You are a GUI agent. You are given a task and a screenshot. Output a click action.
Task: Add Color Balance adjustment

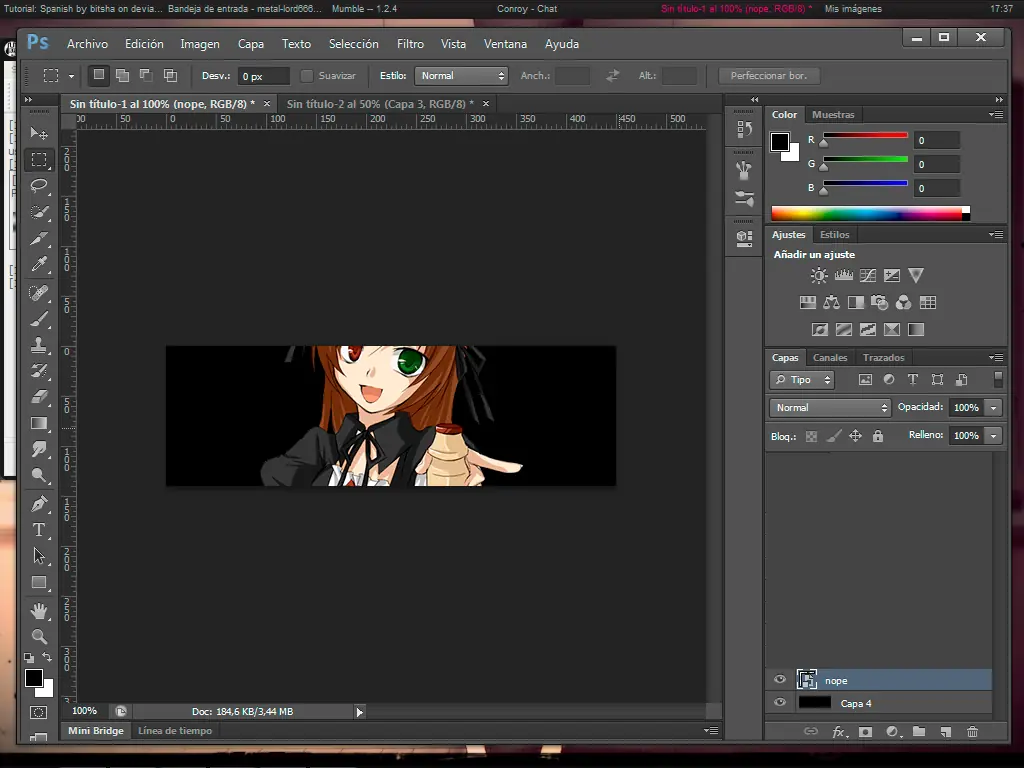point(831,302)
